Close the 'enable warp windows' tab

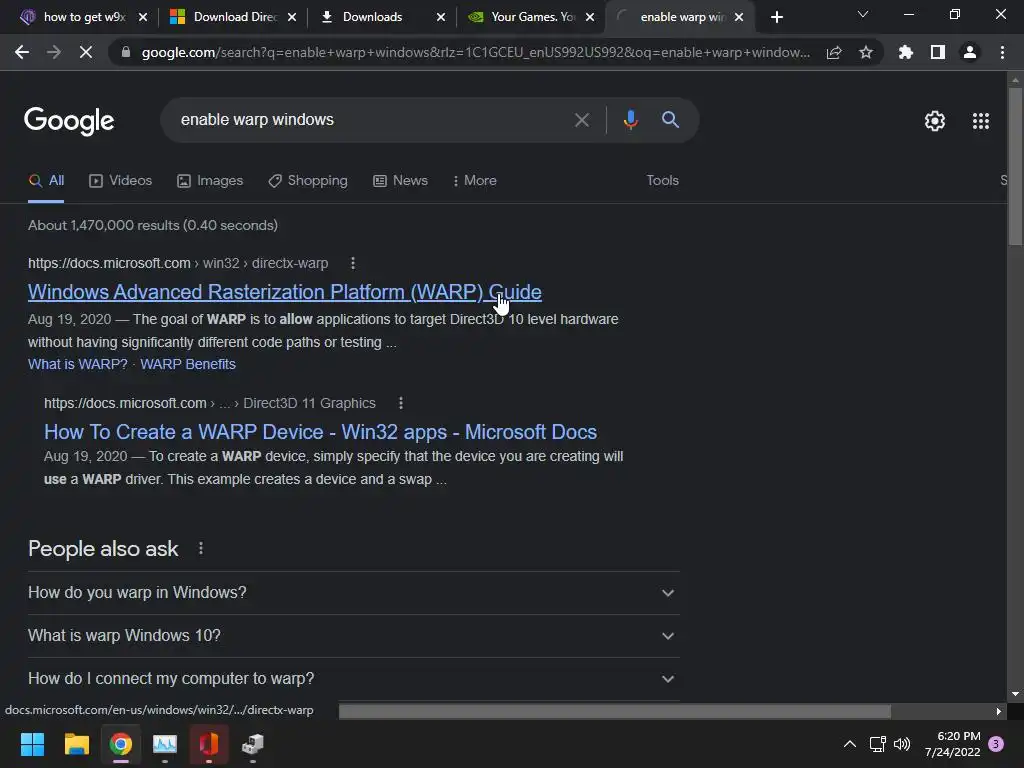739,17
